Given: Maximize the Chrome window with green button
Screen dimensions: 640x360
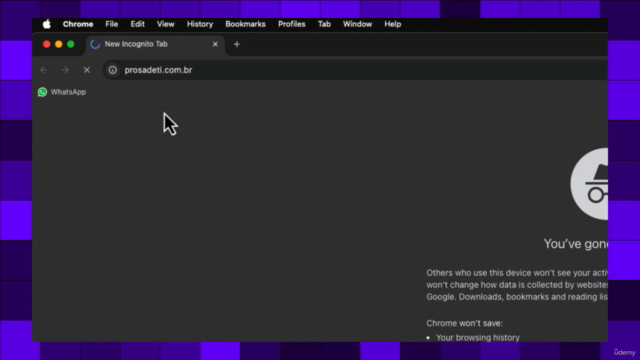Looking at the screenshot, I should coord(71,44).
